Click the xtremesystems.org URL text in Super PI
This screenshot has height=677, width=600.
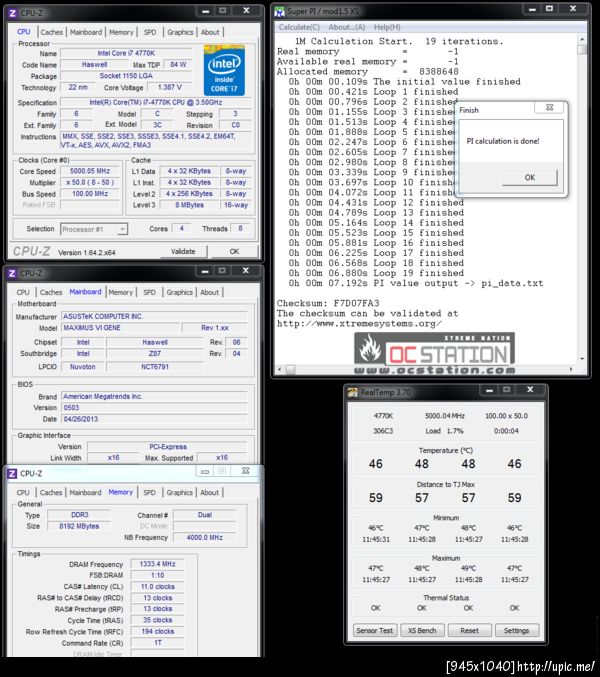coord(359,324)
